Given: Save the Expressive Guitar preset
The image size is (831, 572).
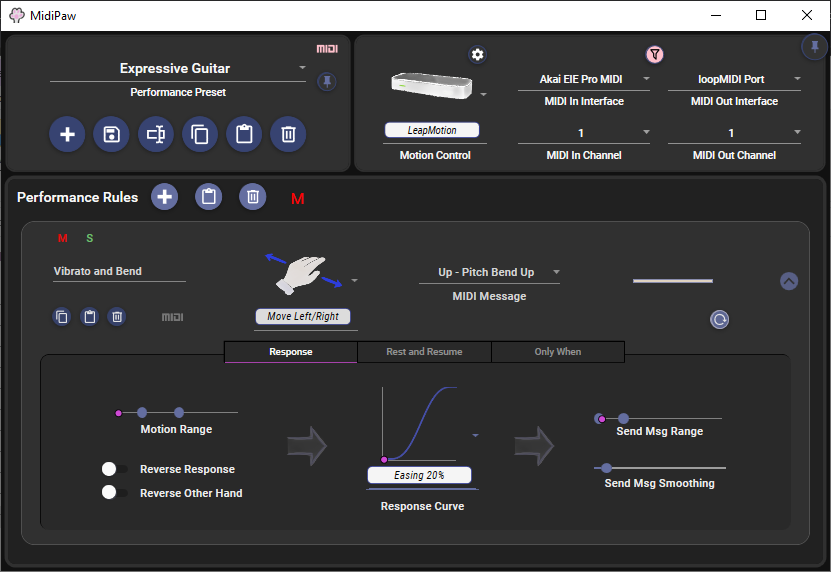Looking at the screenshot, I should 111,134.
